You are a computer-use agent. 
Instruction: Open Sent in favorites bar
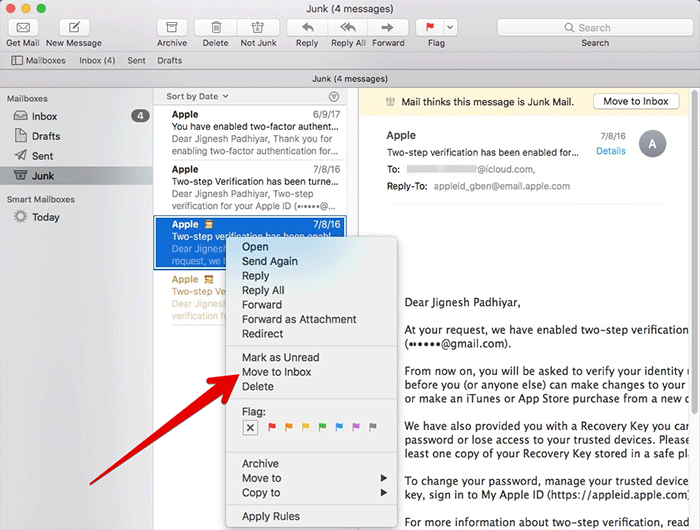(136, 60)
